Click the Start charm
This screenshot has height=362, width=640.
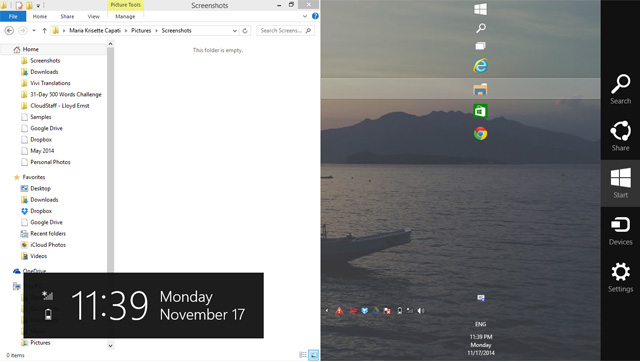(x=620, y=183)
